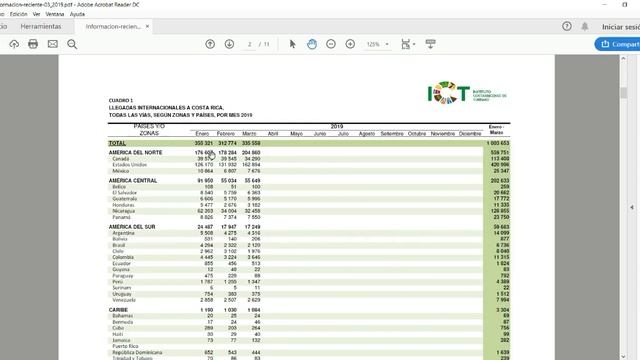Screen dimensions: 640x360
Task: Maximize the Acrobat Reader window
Action: [x=625, y=4]
